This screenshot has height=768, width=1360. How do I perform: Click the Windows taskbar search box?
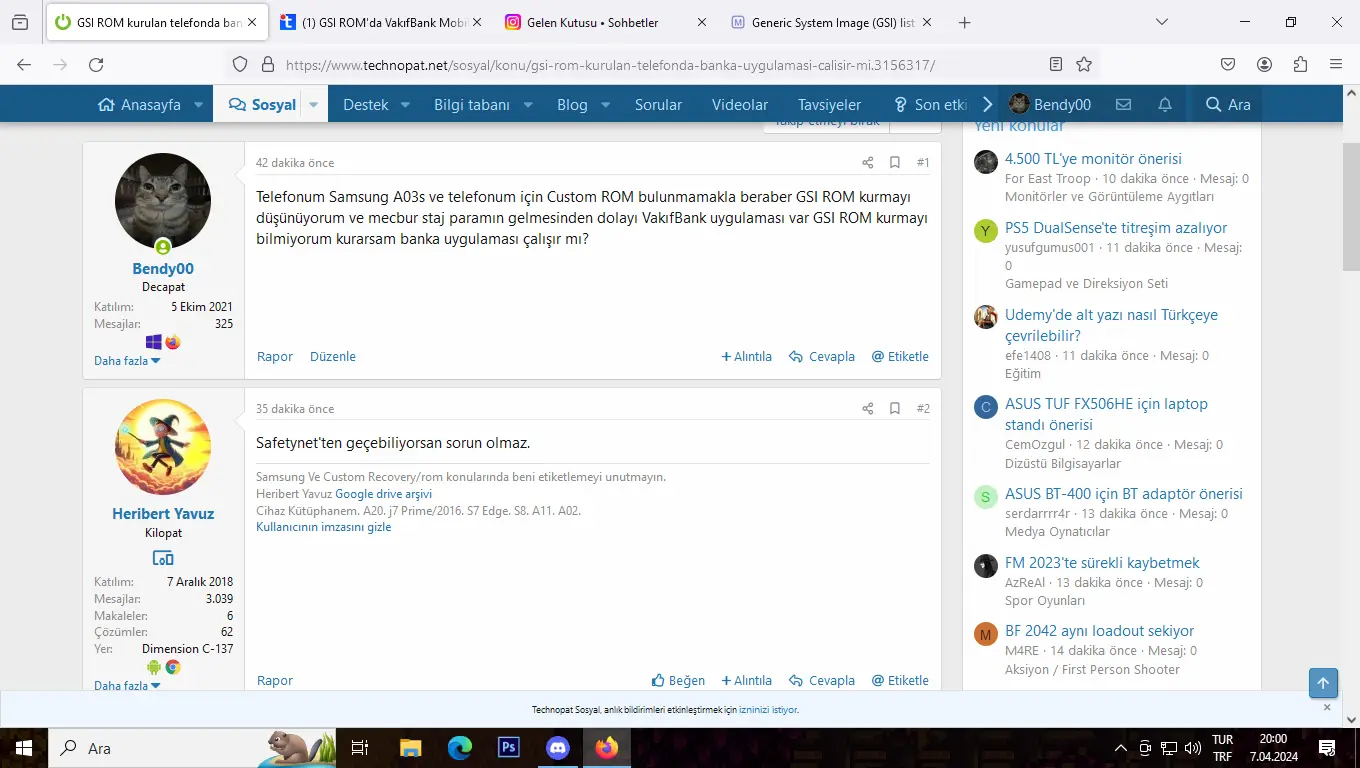193,748
